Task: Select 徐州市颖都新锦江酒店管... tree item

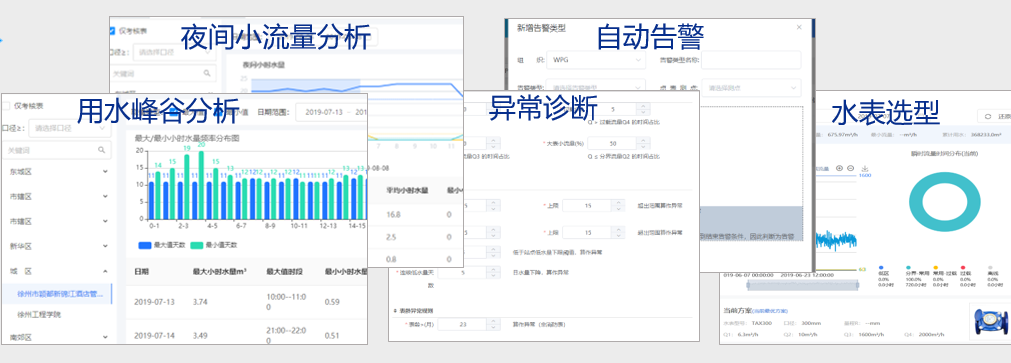Action: 60,294
